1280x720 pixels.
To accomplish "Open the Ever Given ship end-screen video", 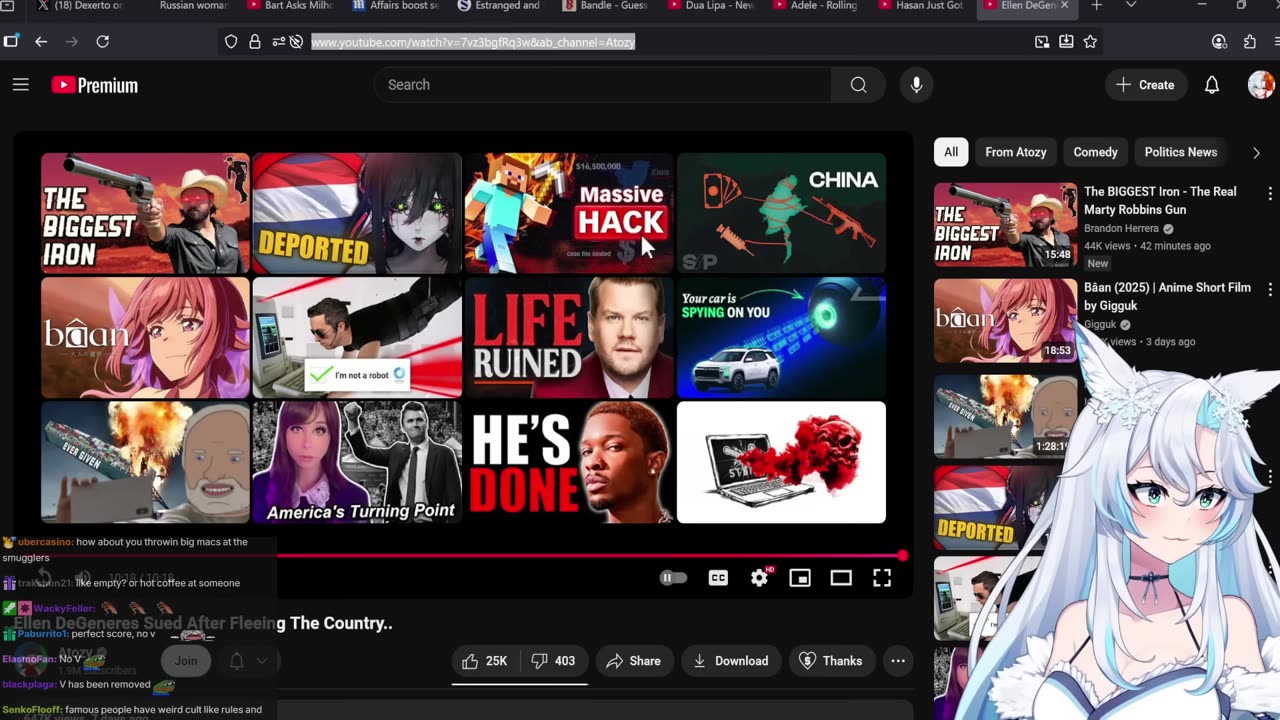I will pyautogui.click(x=145, y=462).
